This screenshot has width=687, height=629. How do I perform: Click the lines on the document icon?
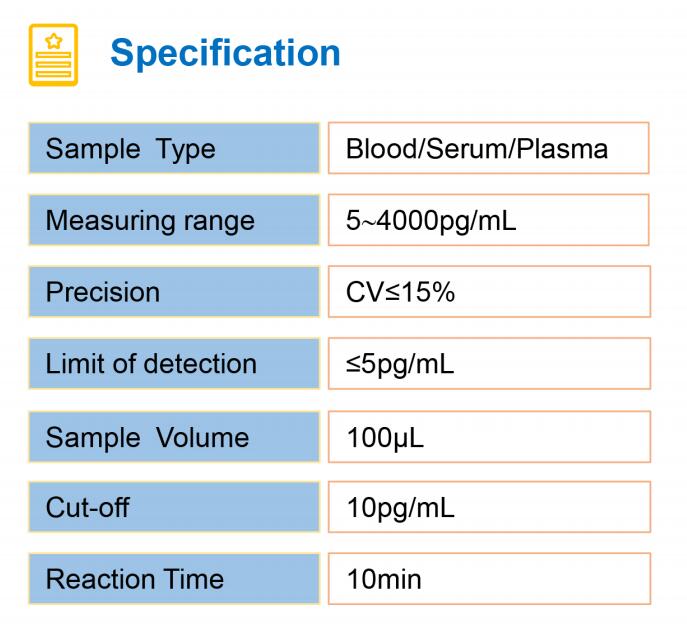(x=53, y=65)
